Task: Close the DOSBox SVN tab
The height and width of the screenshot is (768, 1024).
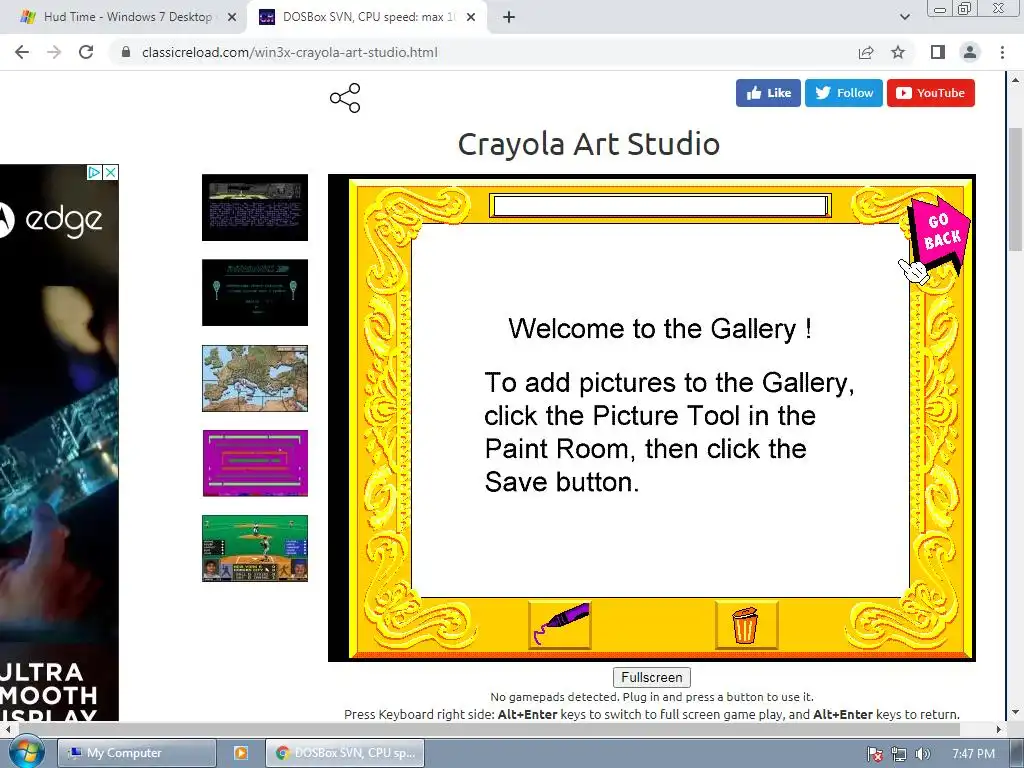Action: pos(471,17)
